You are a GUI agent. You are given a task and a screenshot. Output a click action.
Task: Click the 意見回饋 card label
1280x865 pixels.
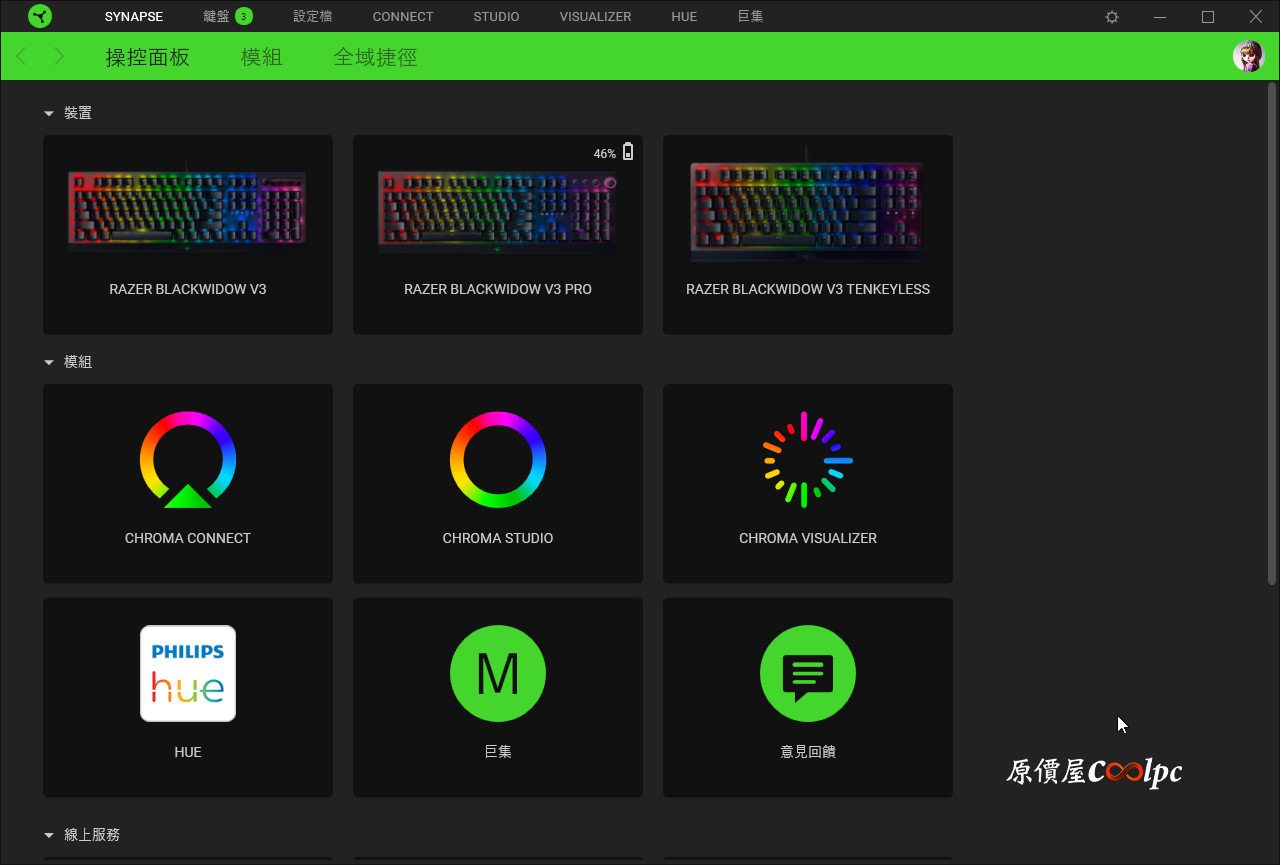tap(808, 752)
